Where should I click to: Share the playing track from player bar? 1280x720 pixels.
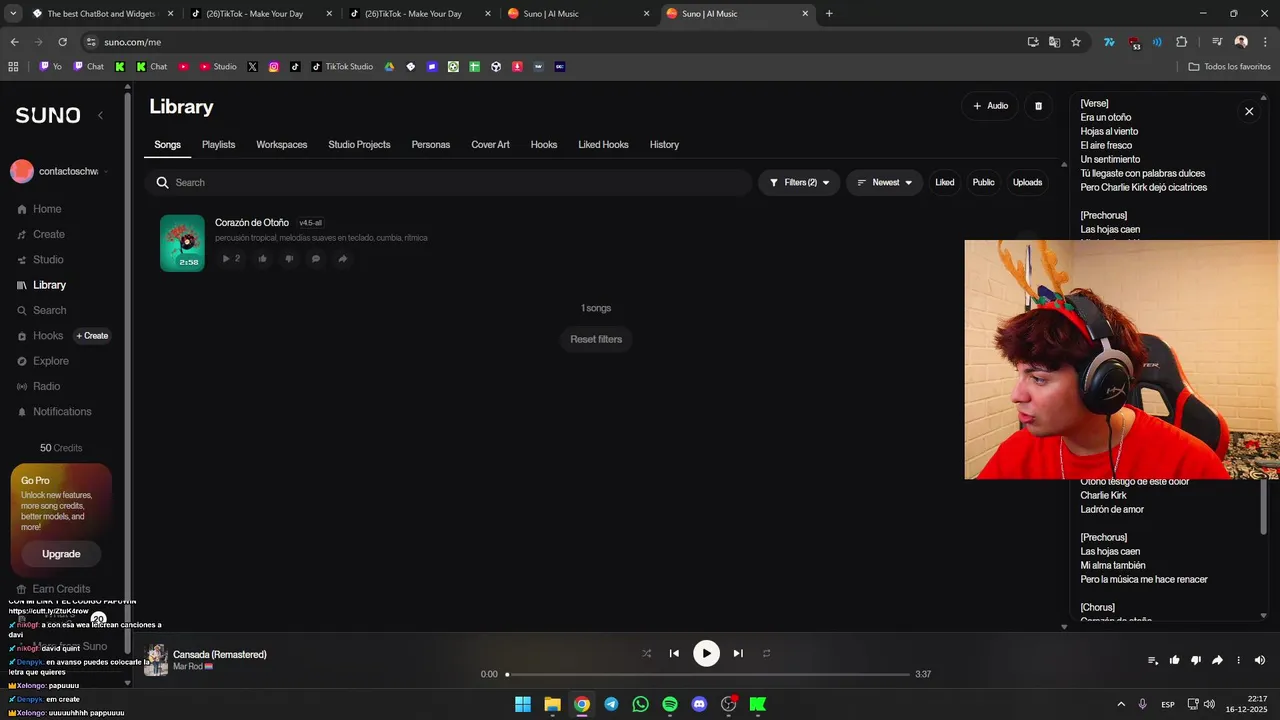pyautogui.click(x=1217, y=660)
